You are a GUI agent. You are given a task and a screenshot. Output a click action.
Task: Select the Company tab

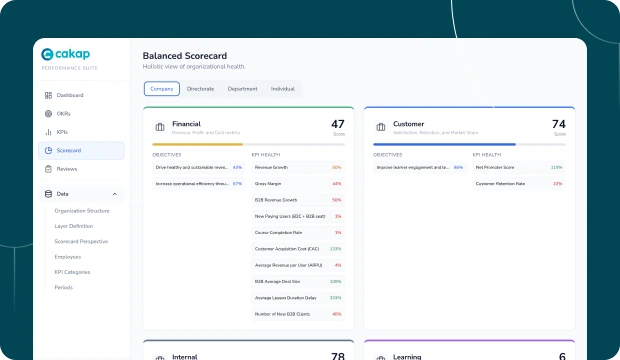[162, 89]
